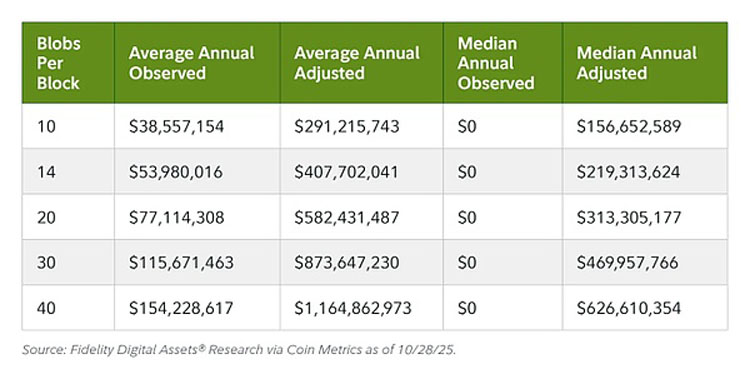Select the $407,702,041 cell
This screenshot has width=750, height=379.
coord(362,171)
